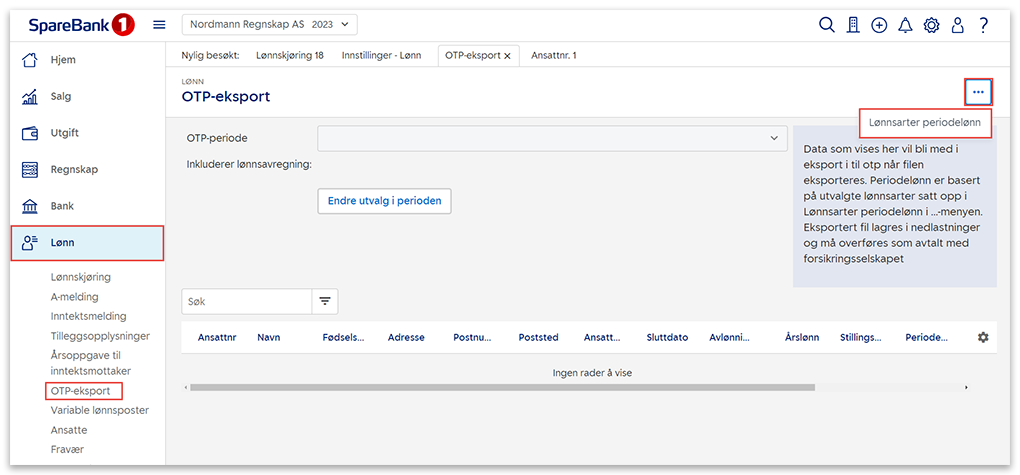Click the Søk search input field
The width and height of the screenshot is (1020, 475).
[x=246, y=301]
